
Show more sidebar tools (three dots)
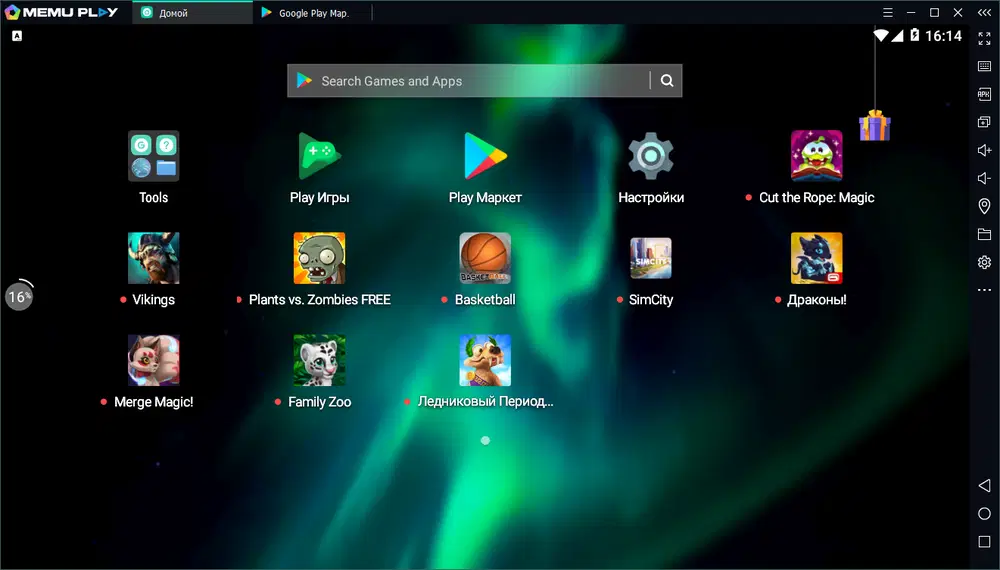coord(984,290)
